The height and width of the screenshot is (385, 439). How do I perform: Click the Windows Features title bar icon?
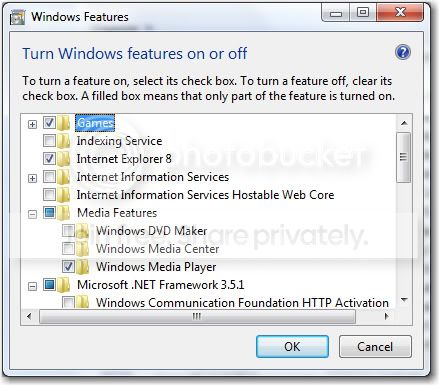click(18, 17)
